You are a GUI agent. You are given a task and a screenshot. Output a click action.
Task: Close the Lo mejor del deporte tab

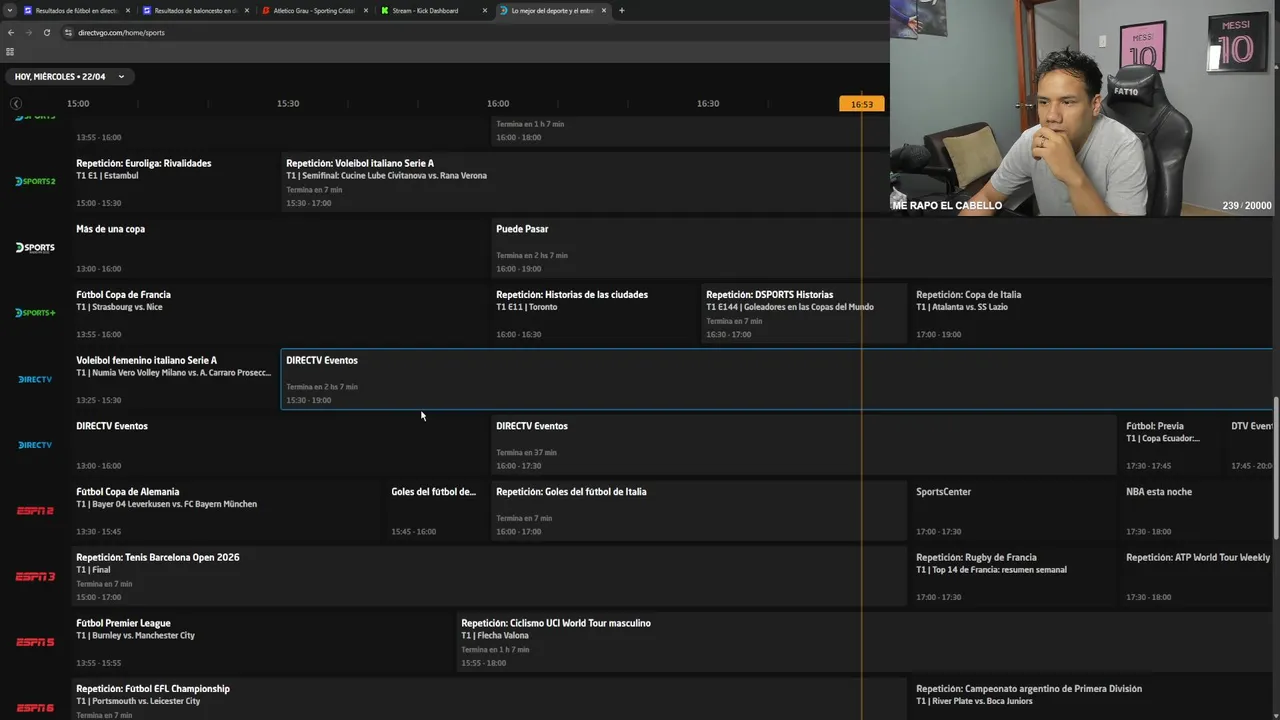[604, 11]
